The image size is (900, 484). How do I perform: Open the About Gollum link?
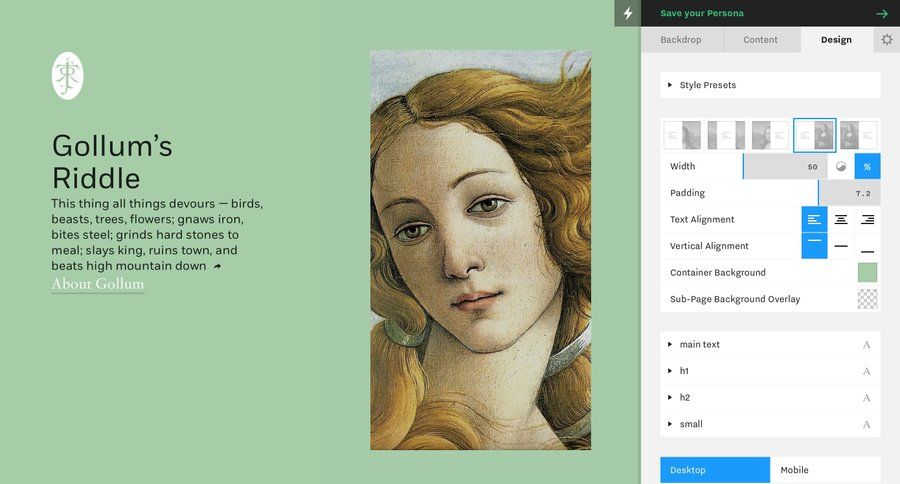(98, 284)
